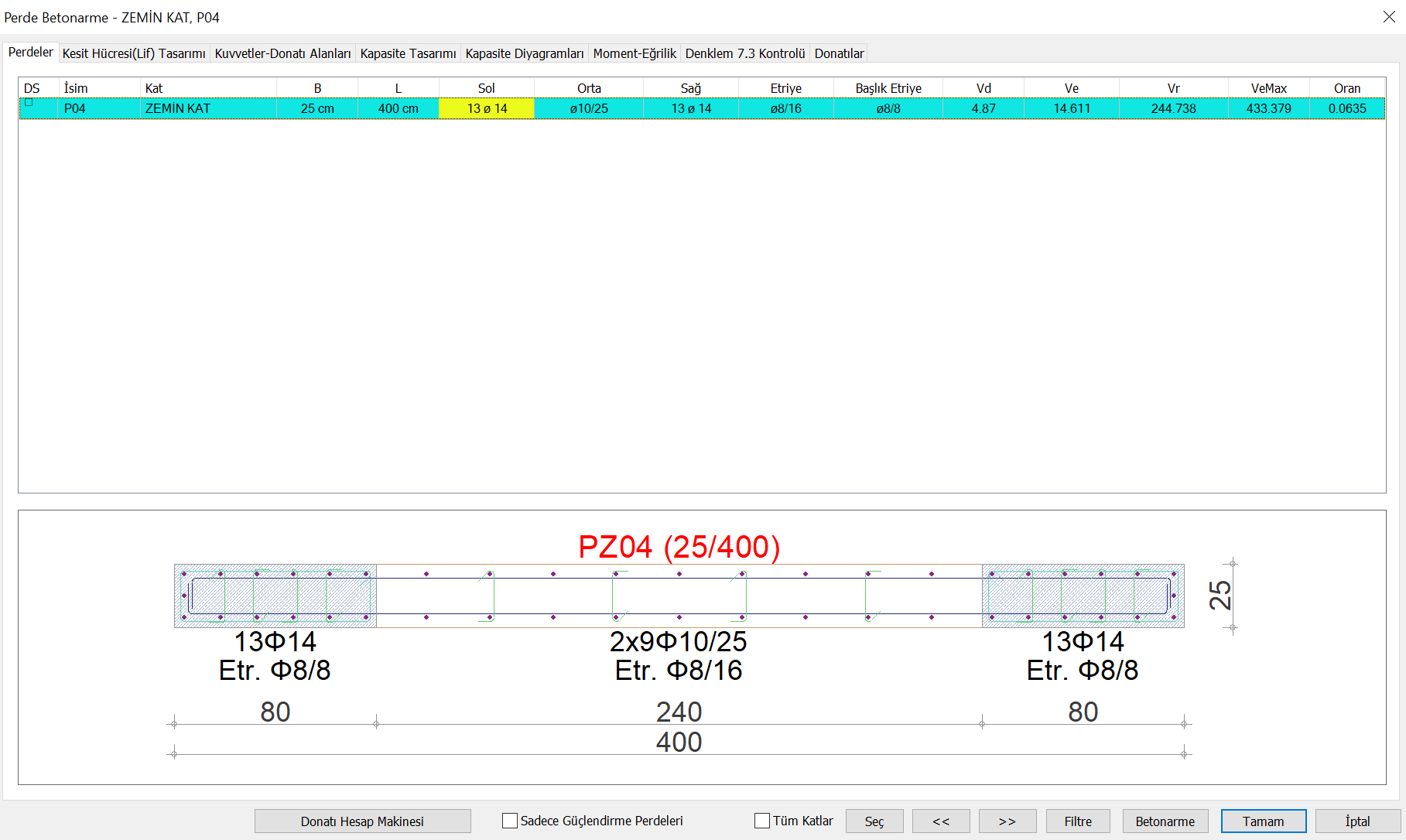Confirm with the Tamam button

1263,821
